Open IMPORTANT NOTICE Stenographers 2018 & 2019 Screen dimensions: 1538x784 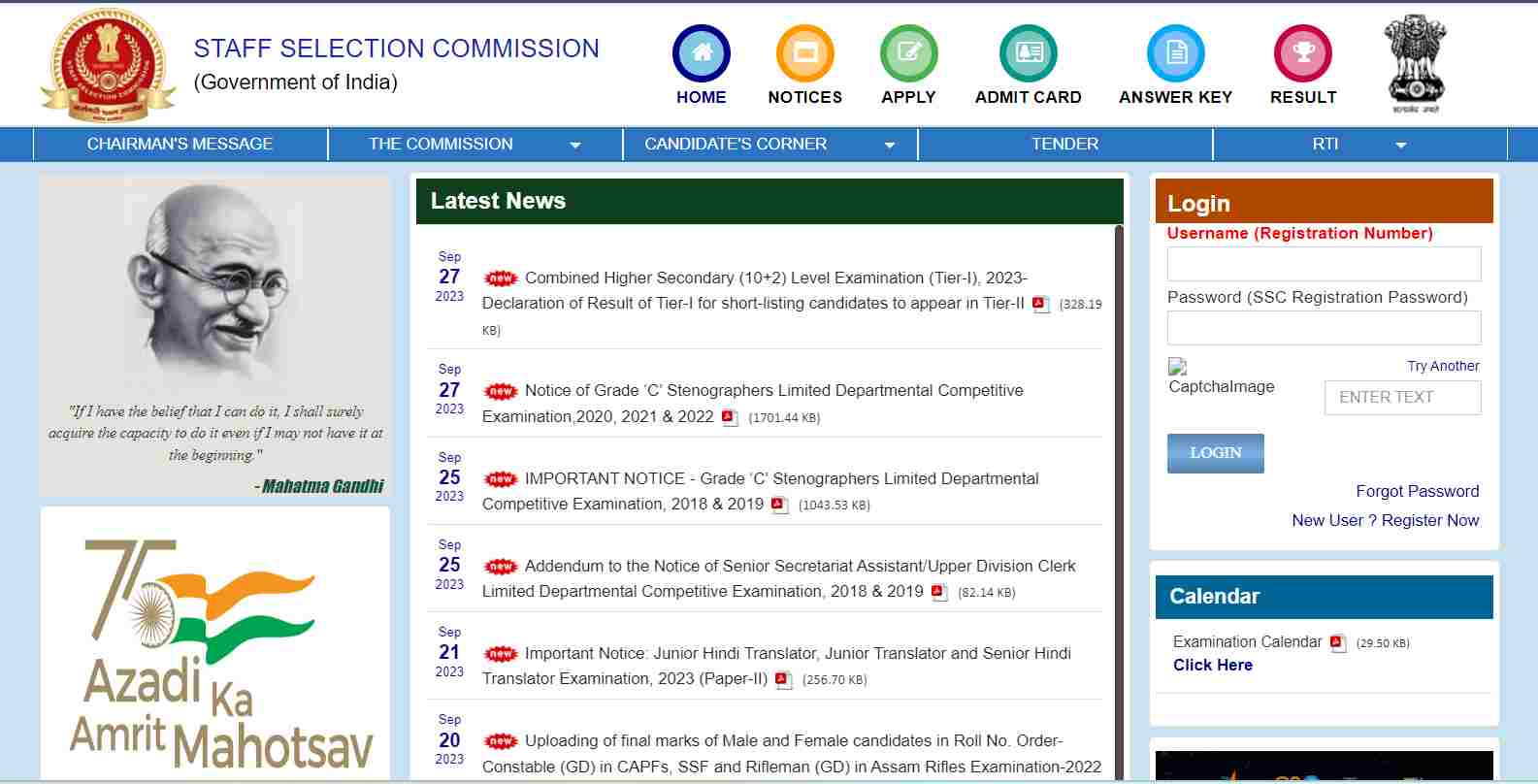click(761, 491)
